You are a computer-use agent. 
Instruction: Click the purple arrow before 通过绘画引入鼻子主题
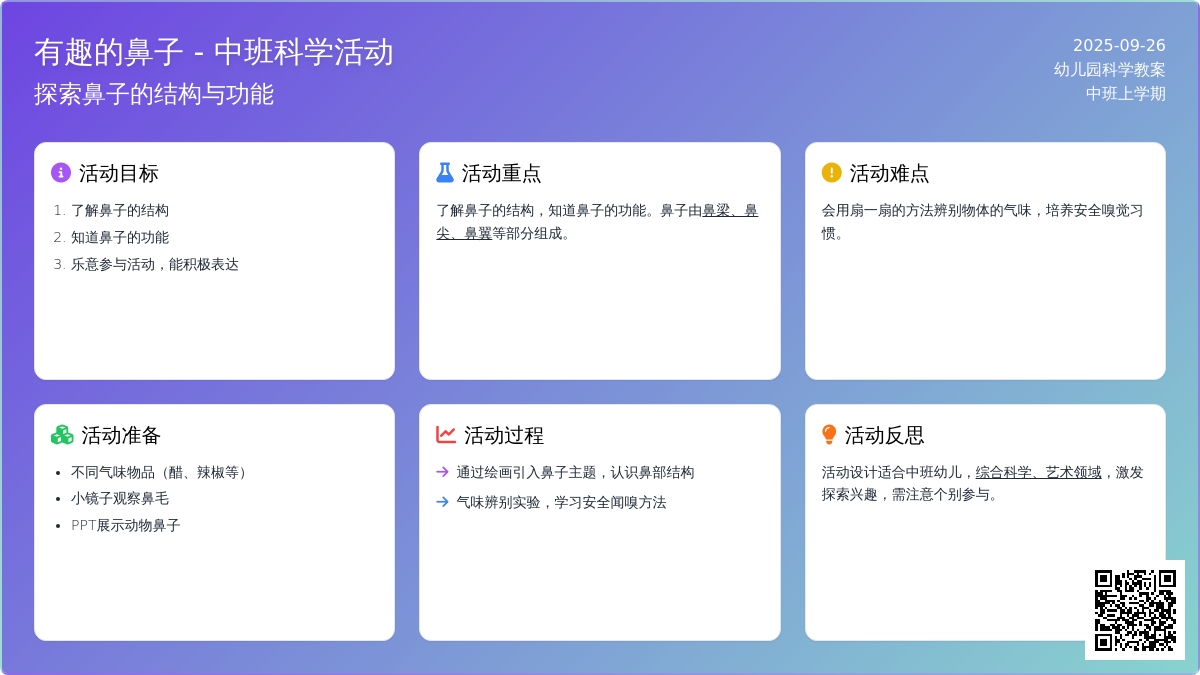443,472
